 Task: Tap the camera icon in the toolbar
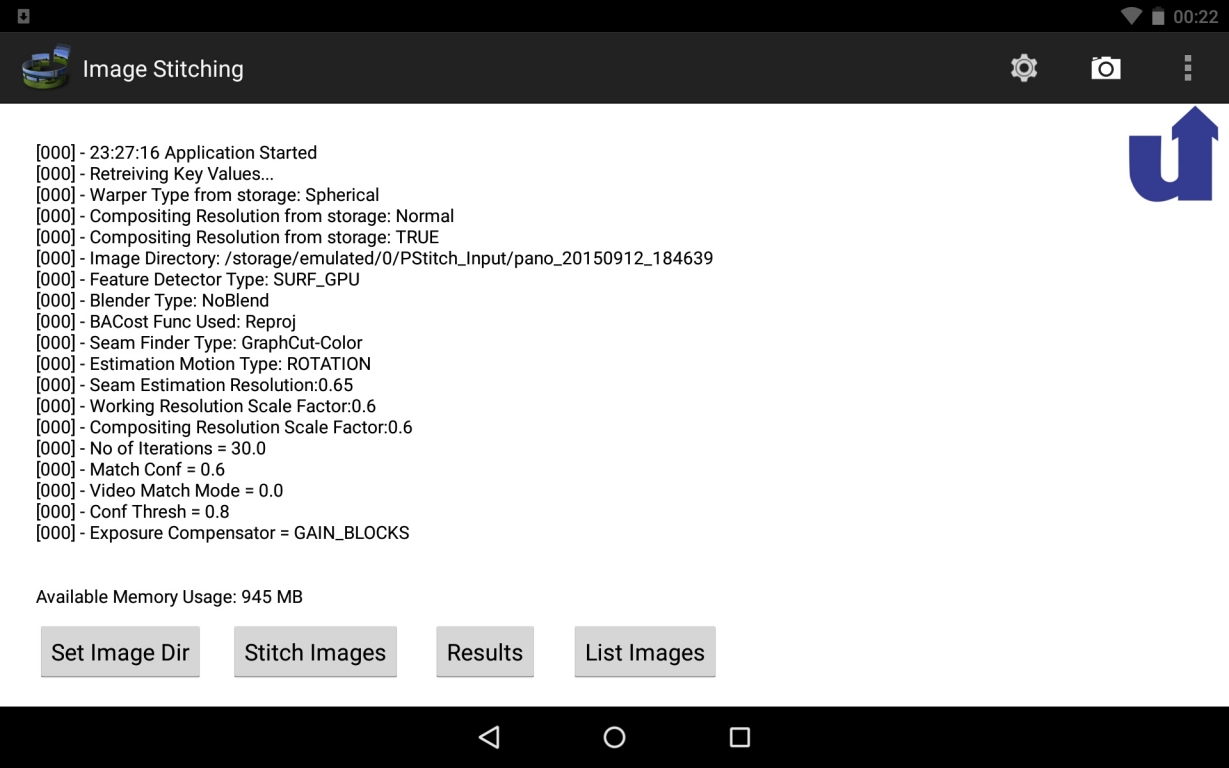(1105, 68)
